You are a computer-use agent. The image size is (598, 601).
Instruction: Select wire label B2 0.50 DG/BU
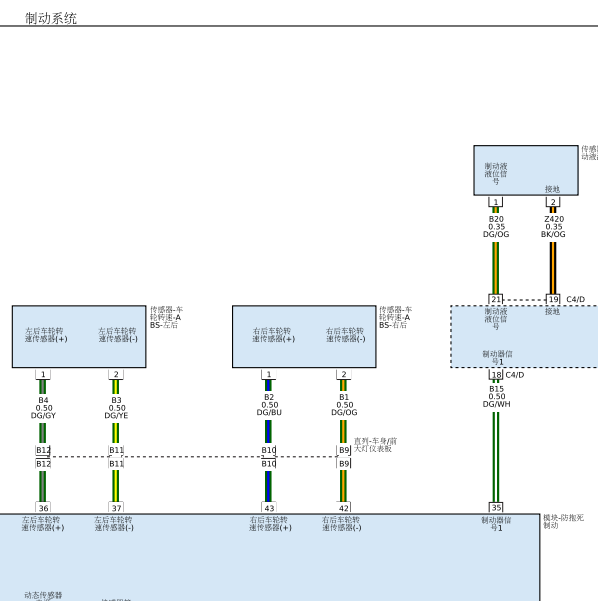pos(269,405)
